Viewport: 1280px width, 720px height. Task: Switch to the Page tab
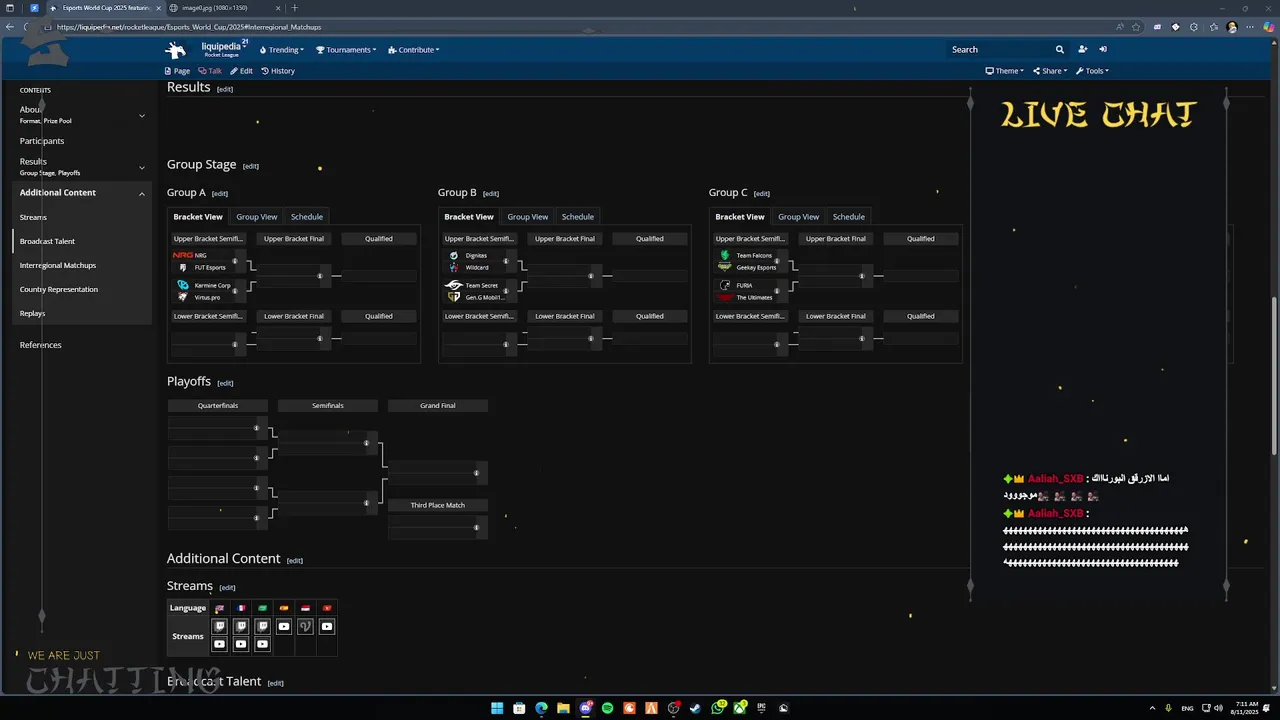point(177,71)
